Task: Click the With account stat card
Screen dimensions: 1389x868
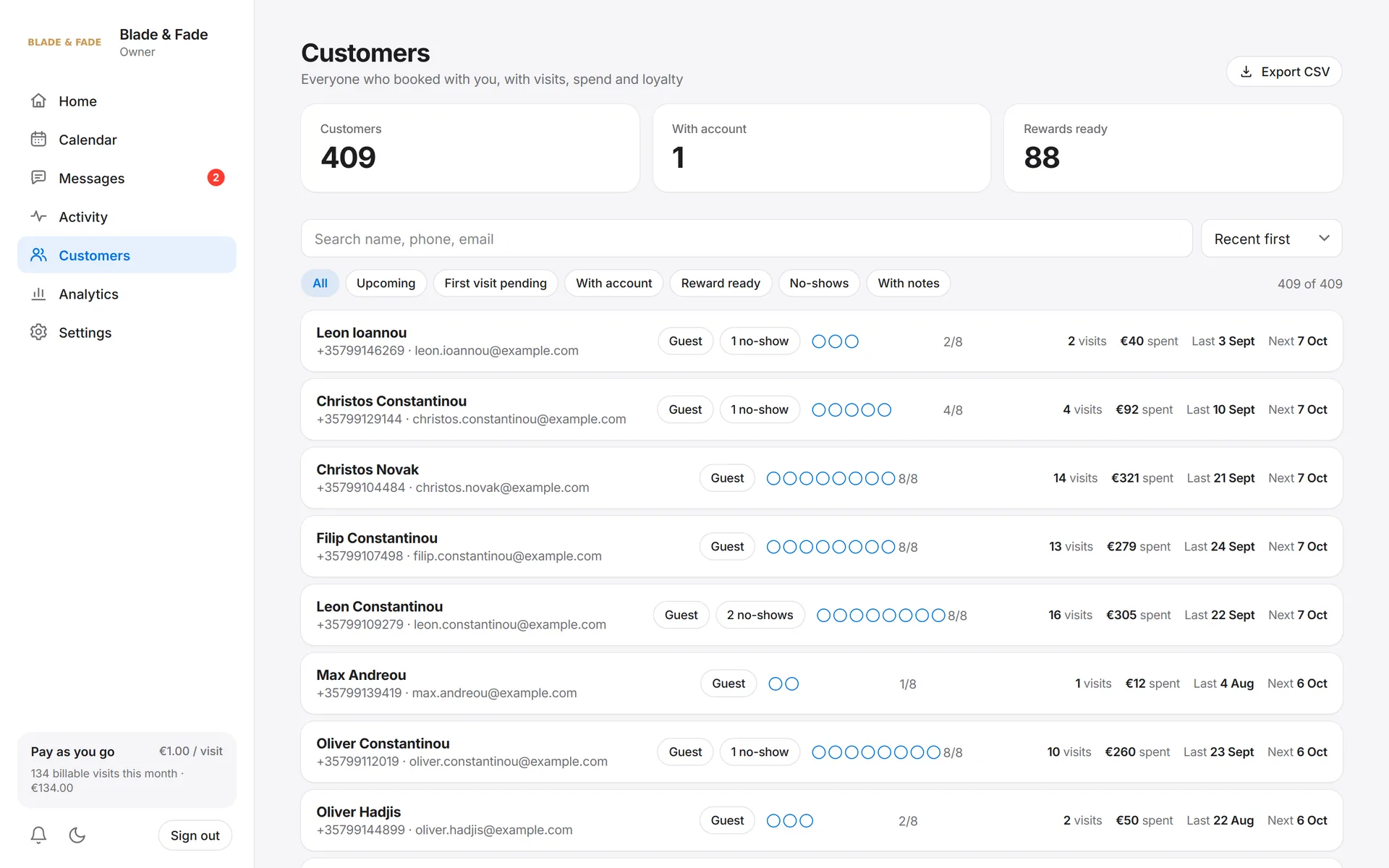Action: coord(821,148)
